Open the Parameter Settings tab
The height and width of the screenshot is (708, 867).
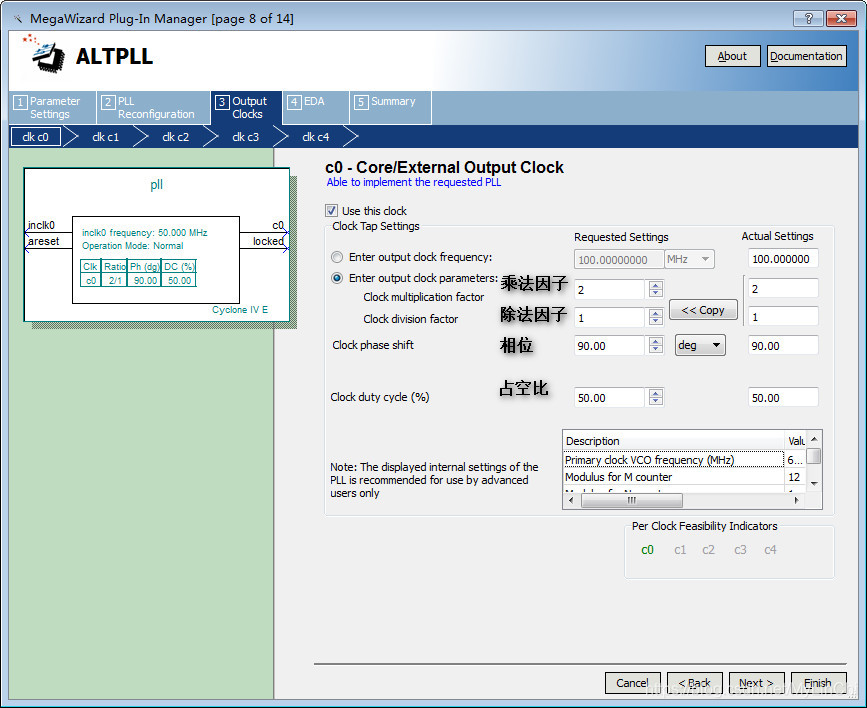coord(52,107)
